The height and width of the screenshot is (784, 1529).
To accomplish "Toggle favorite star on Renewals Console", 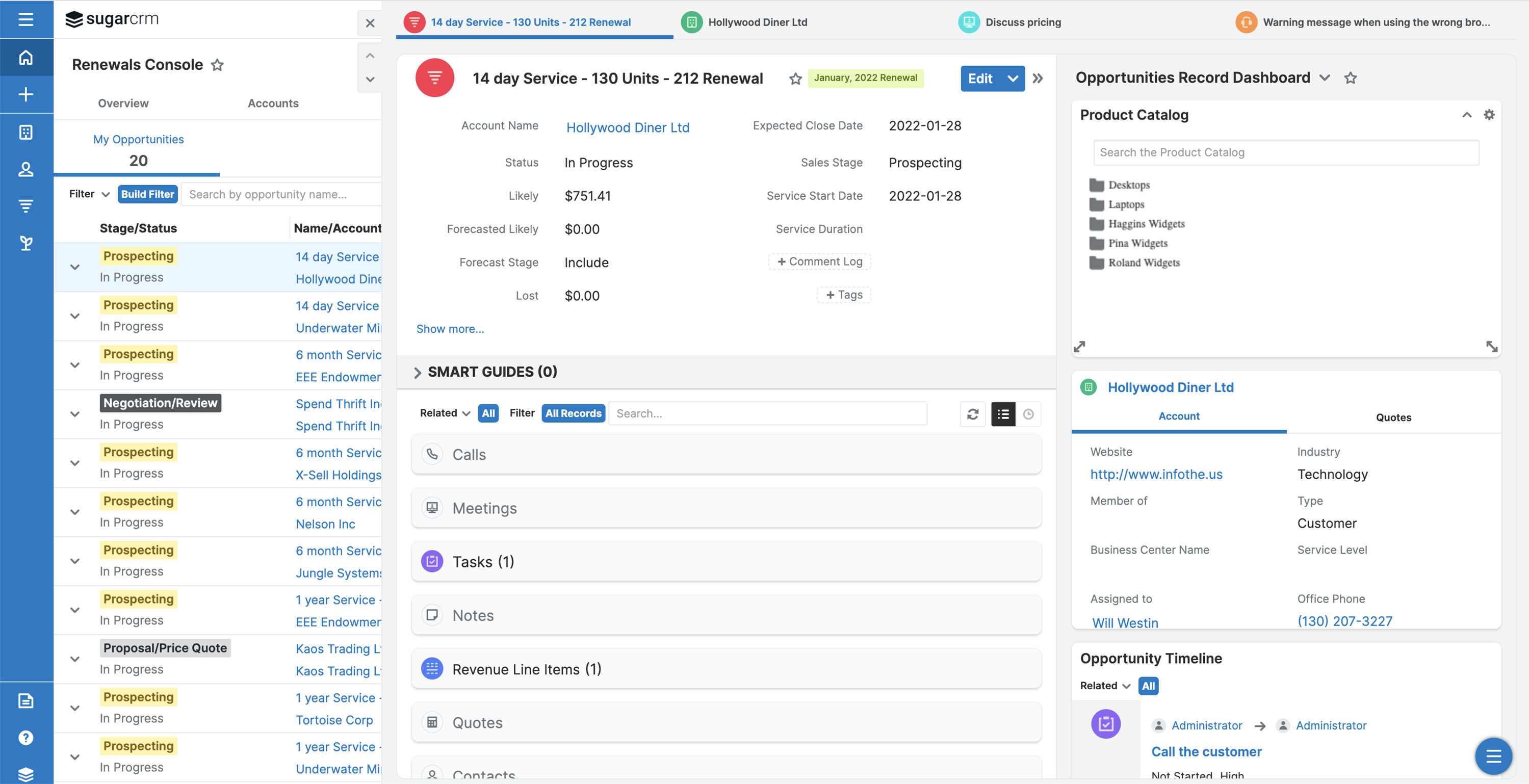I will 217,65.
